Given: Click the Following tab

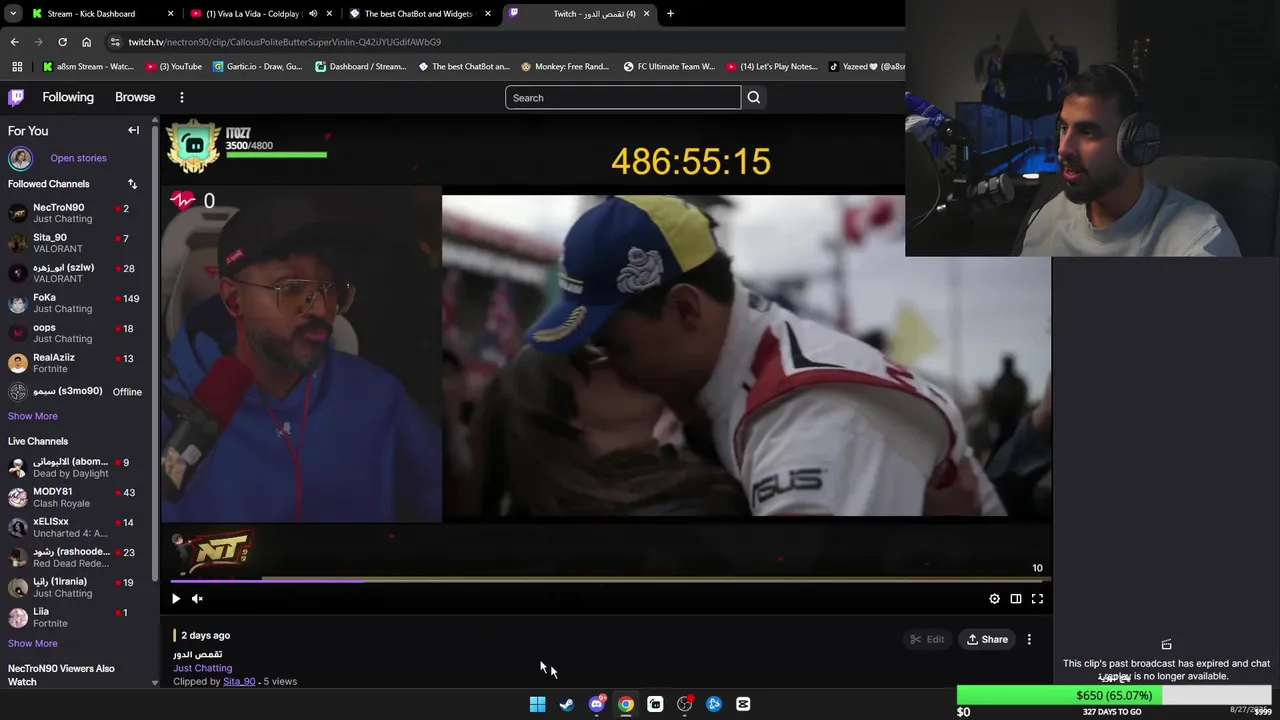Looking at the screenshot, I should coord(68,97).
